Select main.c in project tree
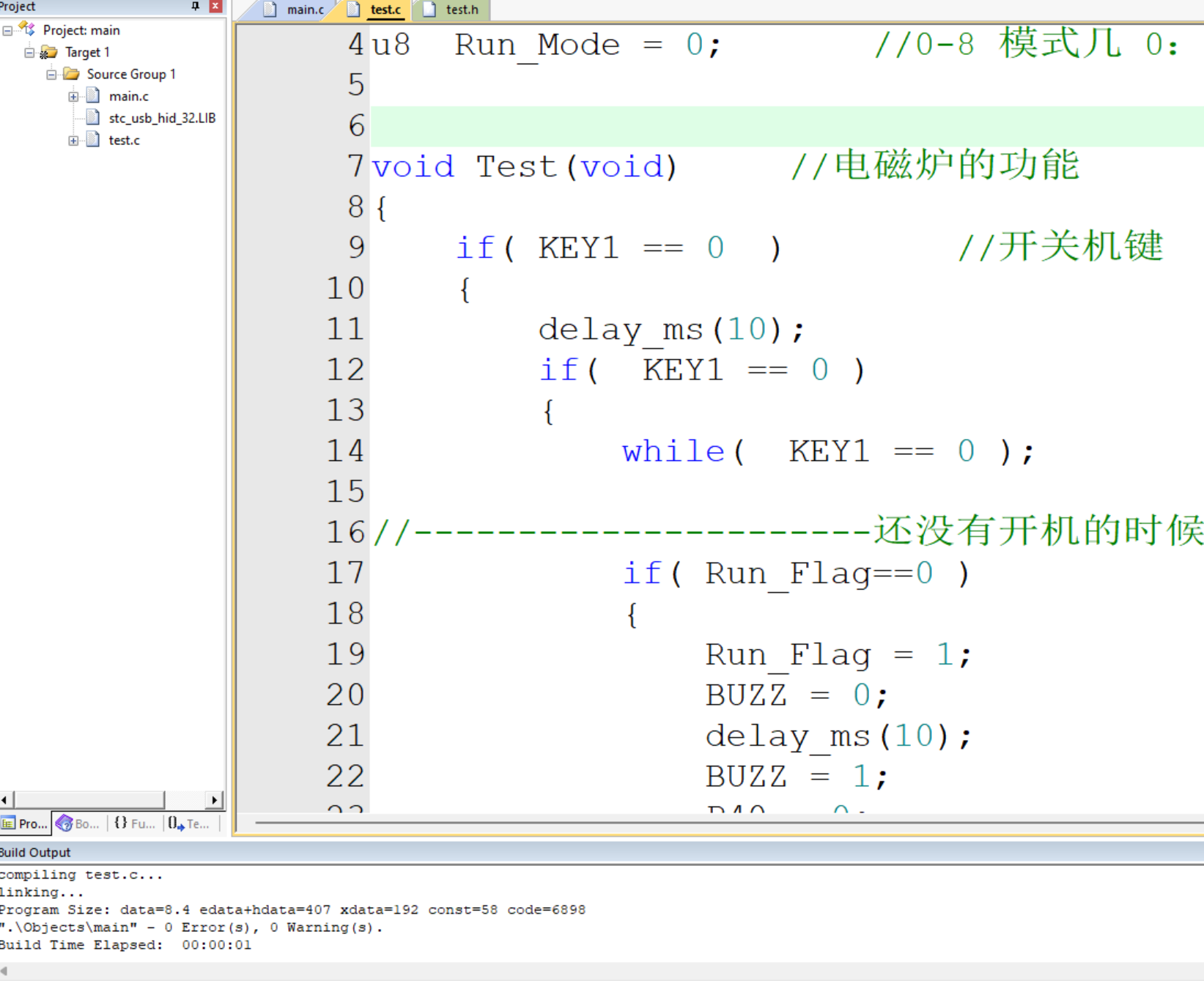This screenshot has width=1204, height=981. (x=128, y=96)
